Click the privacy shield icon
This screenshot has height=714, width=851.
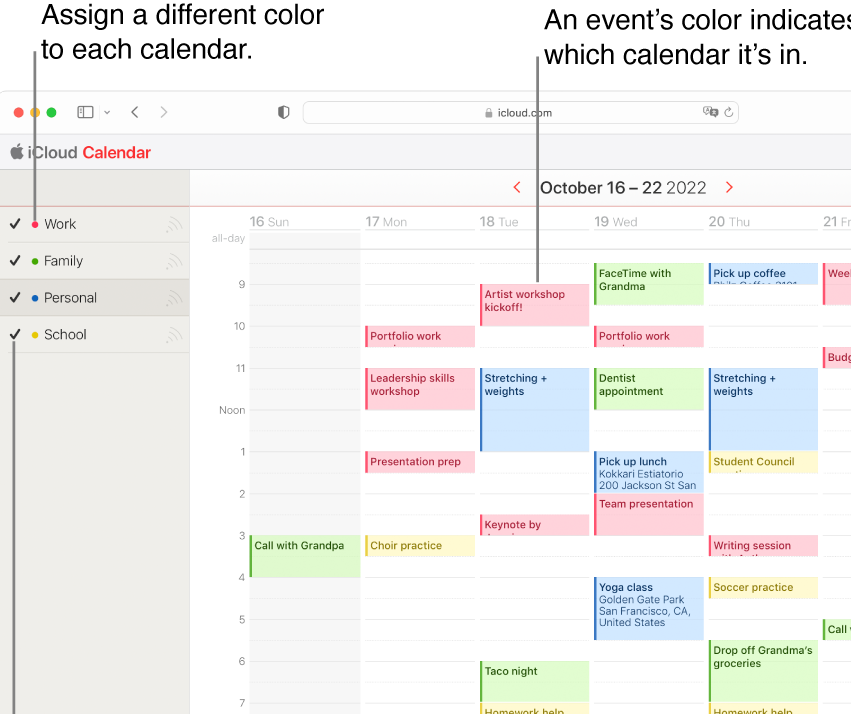pos(283,113)
